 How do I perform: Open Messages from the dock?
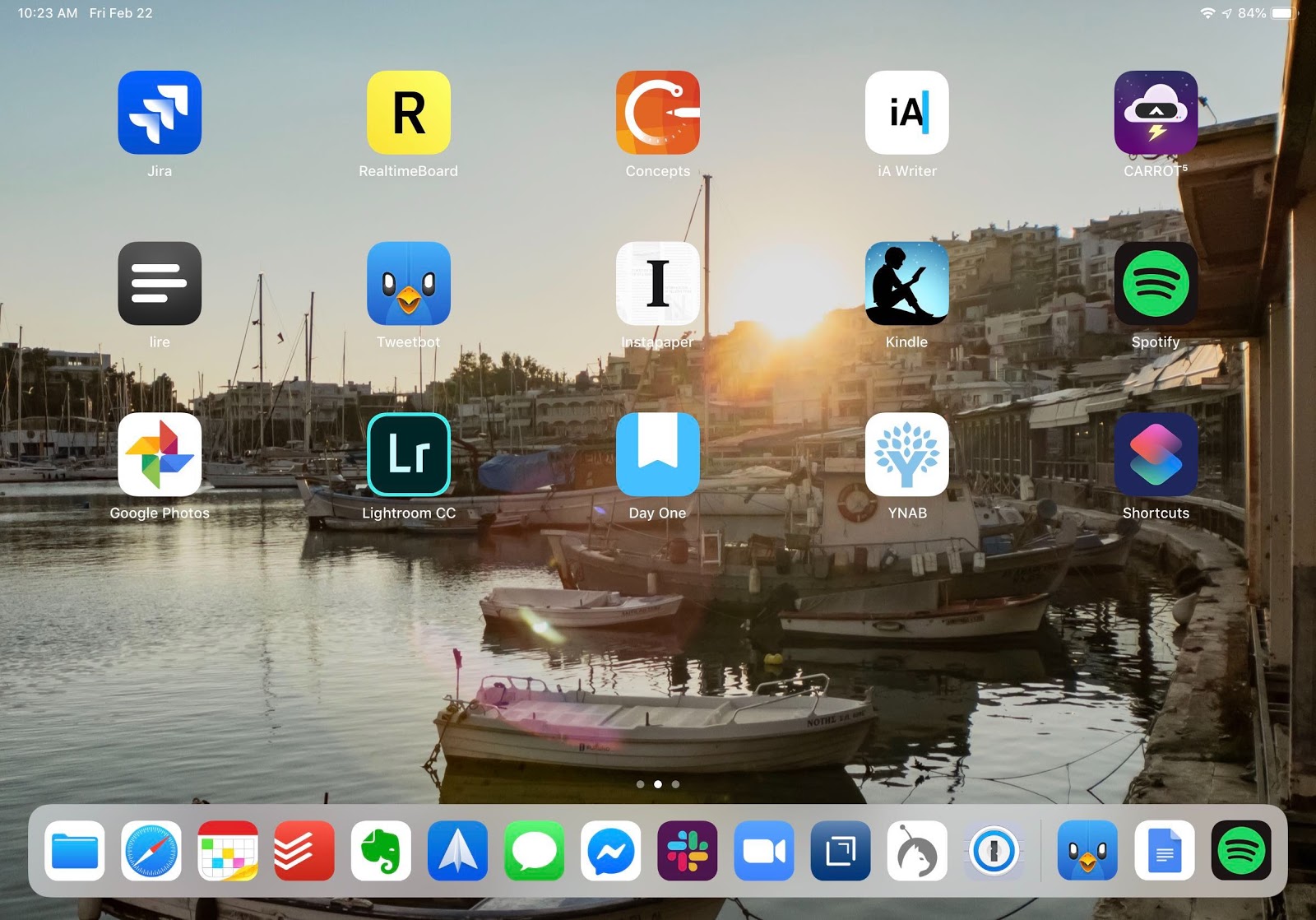coord(534,850)
